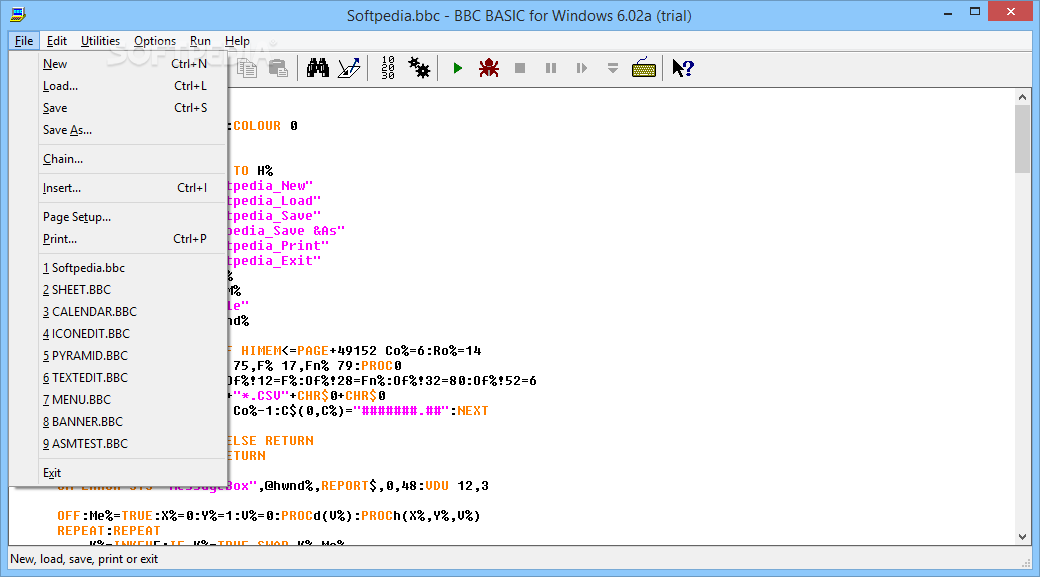Click the Compile gears toolbar icon

coord(419,68)
